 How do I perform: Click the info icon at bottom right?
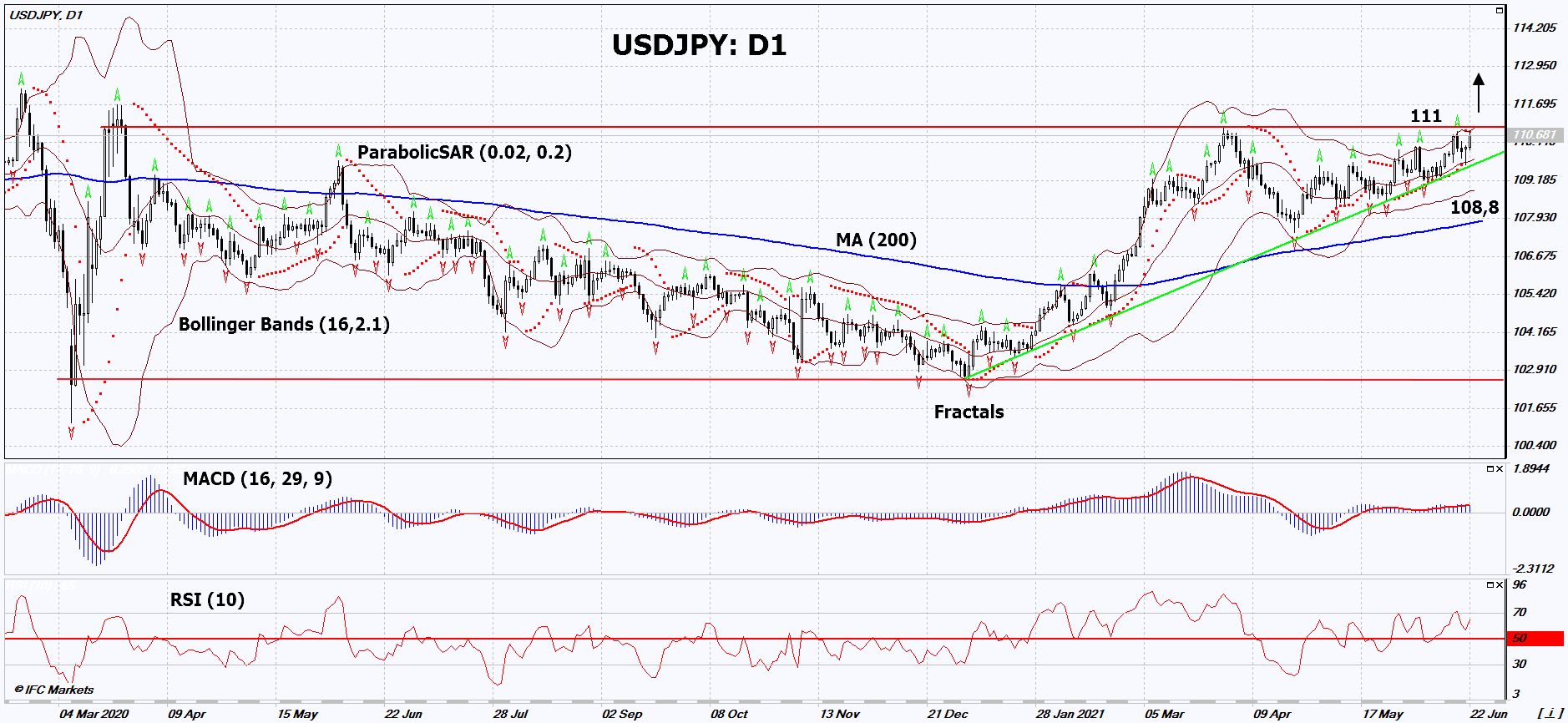coord(1550,713)
